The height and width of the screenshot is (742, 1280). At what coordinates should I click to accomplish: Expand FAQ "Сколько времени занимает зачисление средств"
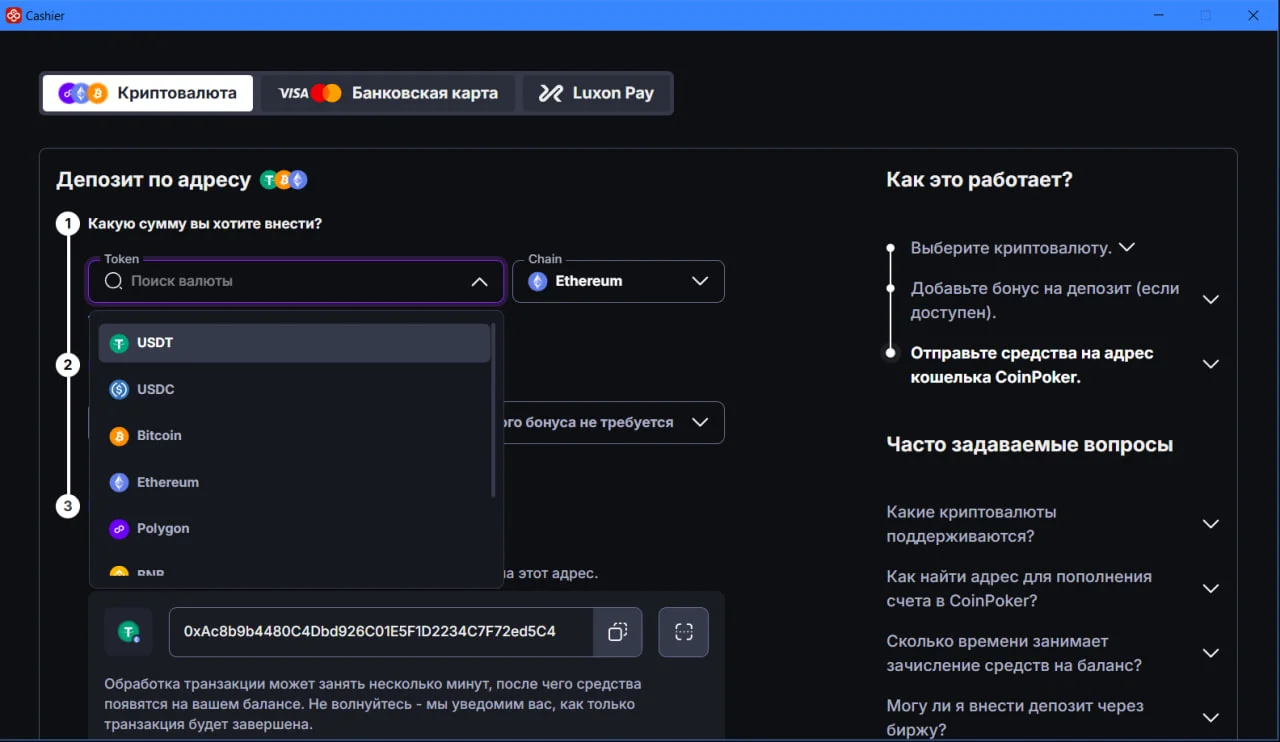pos(1210,653)
